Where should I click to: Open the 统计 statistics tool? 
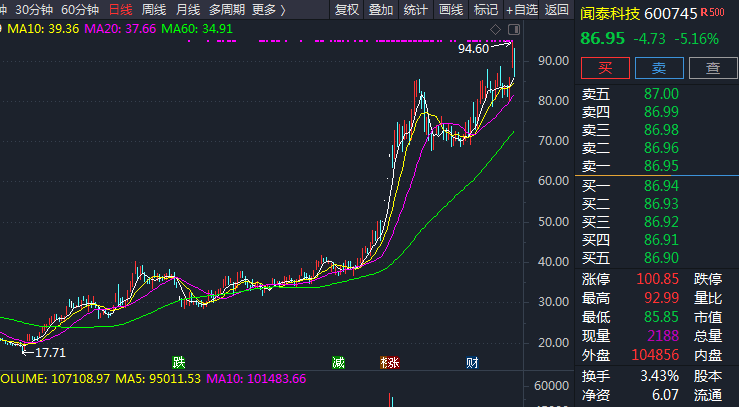click(416, 9)
